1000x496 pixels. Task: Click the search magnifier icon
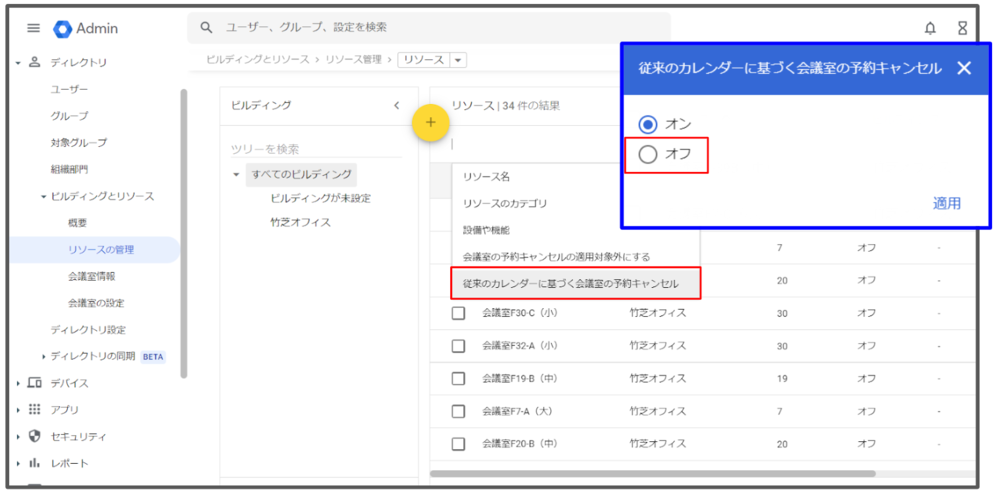(206, 28)
